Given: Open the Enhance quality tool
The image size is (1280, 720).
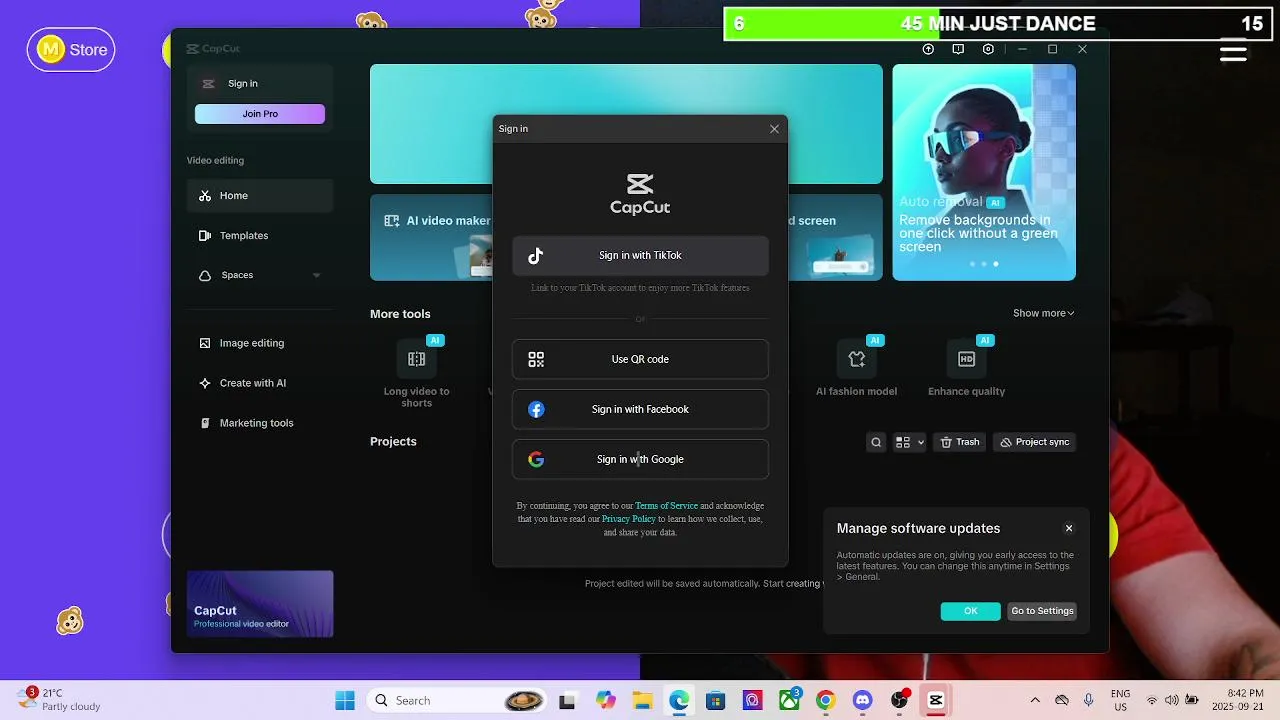Looking at the screenshot, I should click(x=966, y=368).
